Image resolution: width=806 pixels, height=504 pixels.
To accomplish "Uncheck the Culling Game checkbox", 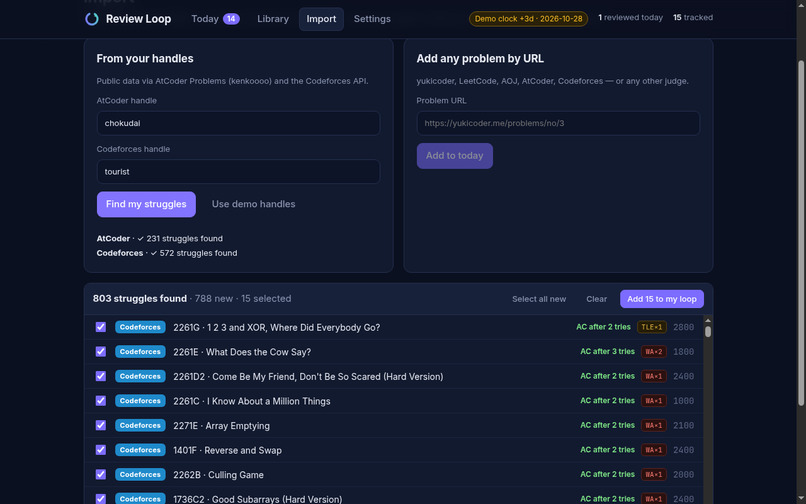I will point(101,475).
